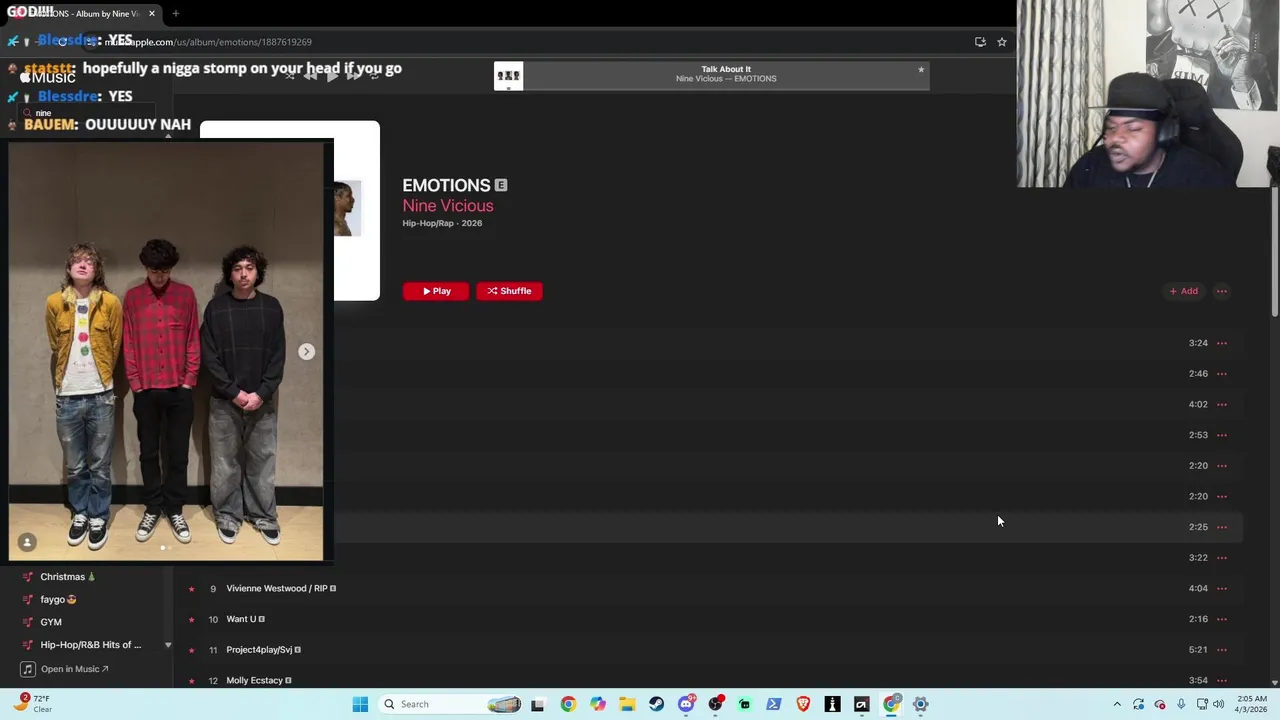This screenshot has width=1280, height=720.
Task: Click install app icon in address bar
Action: point(980,42)
